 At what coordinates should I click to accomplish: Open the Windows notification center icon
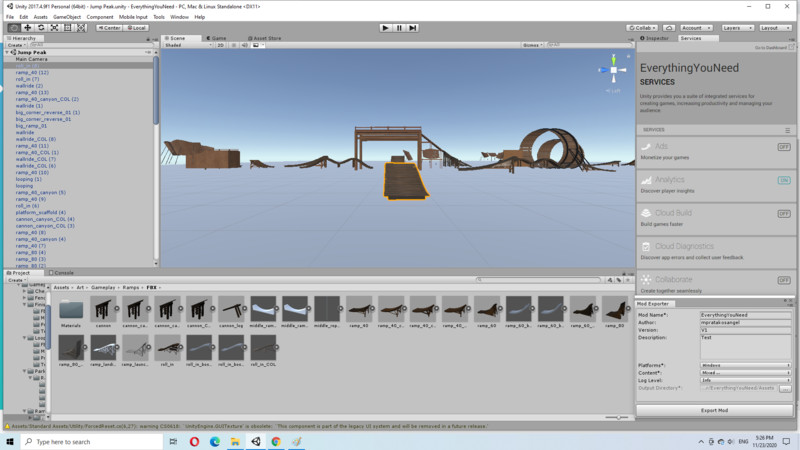click(787, 441)
